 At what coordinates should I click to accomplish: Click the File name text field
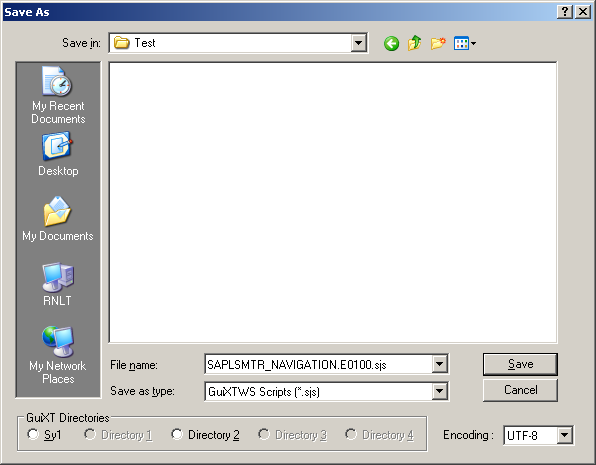click(319, 365)
